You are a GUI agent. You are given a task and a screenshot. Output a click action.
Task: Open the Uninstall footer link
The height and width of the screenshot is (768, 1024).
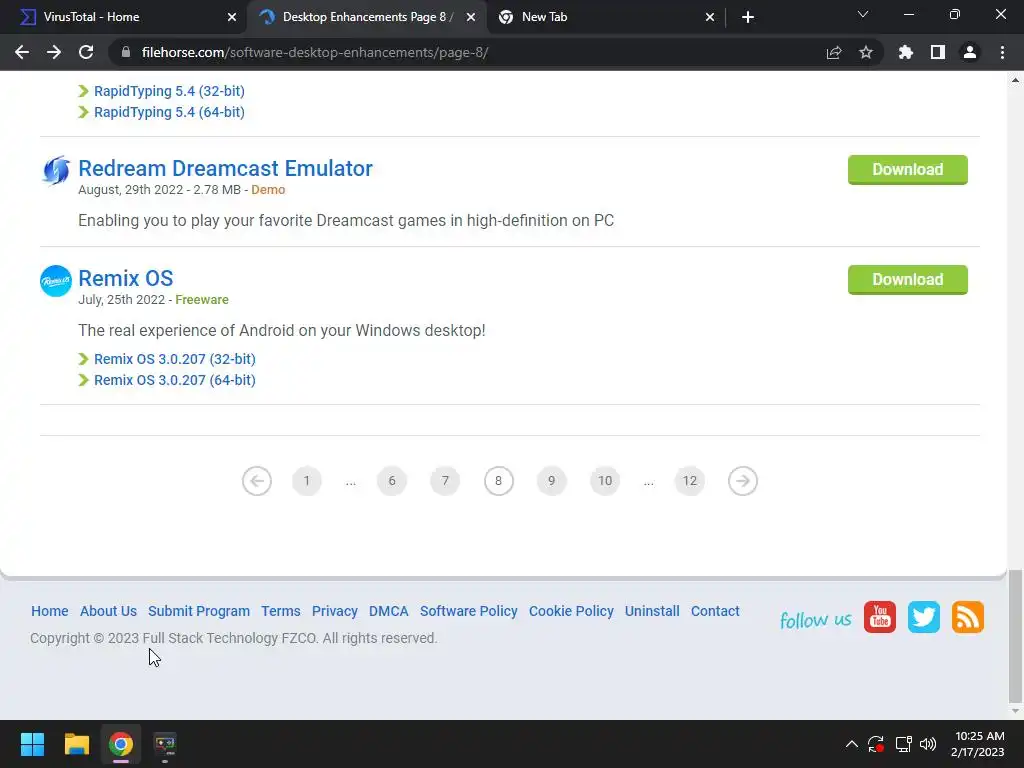(x=652, y=611)
